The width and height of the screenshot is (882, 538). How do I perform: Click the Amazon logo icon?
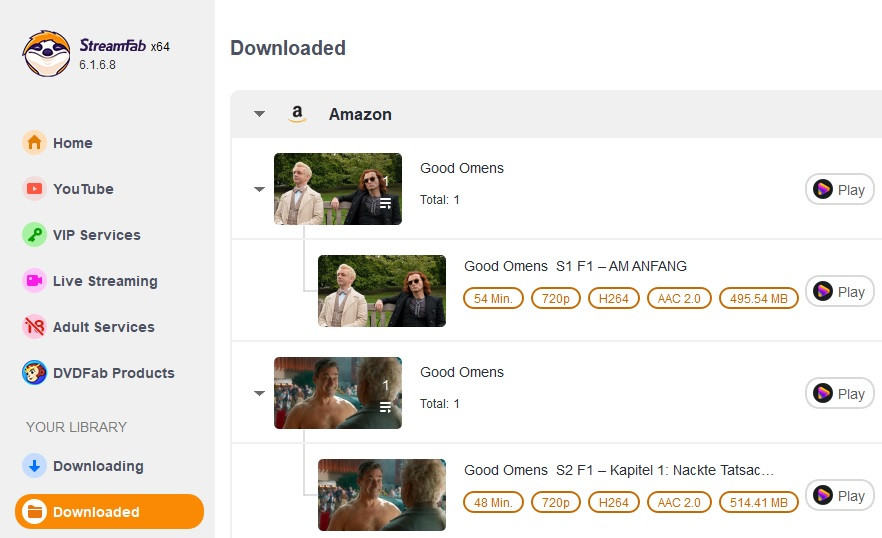click(296, 114)
